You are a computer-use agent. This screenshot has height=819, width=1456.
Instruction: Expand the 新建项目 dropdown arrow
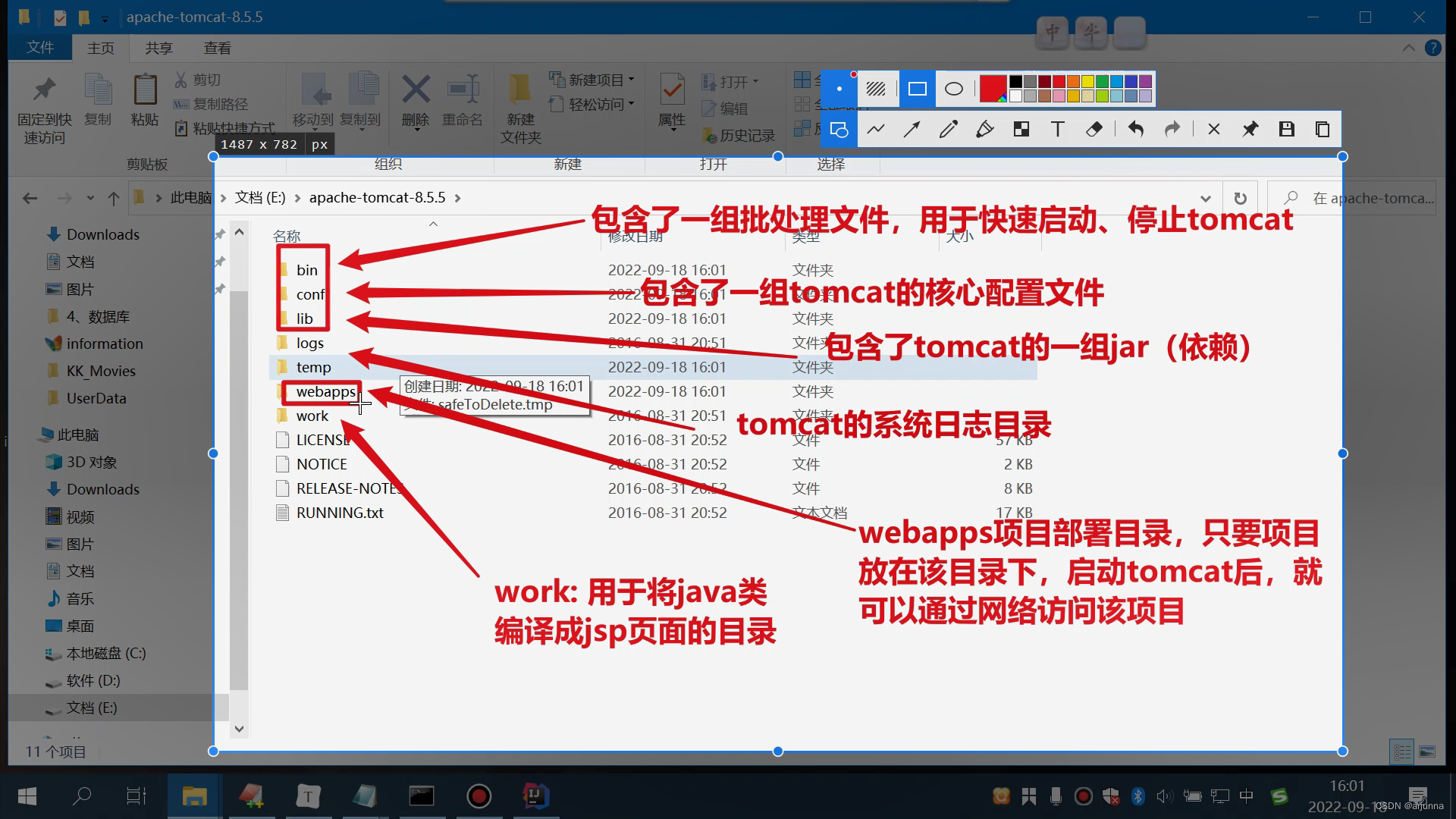click(631, 80)
